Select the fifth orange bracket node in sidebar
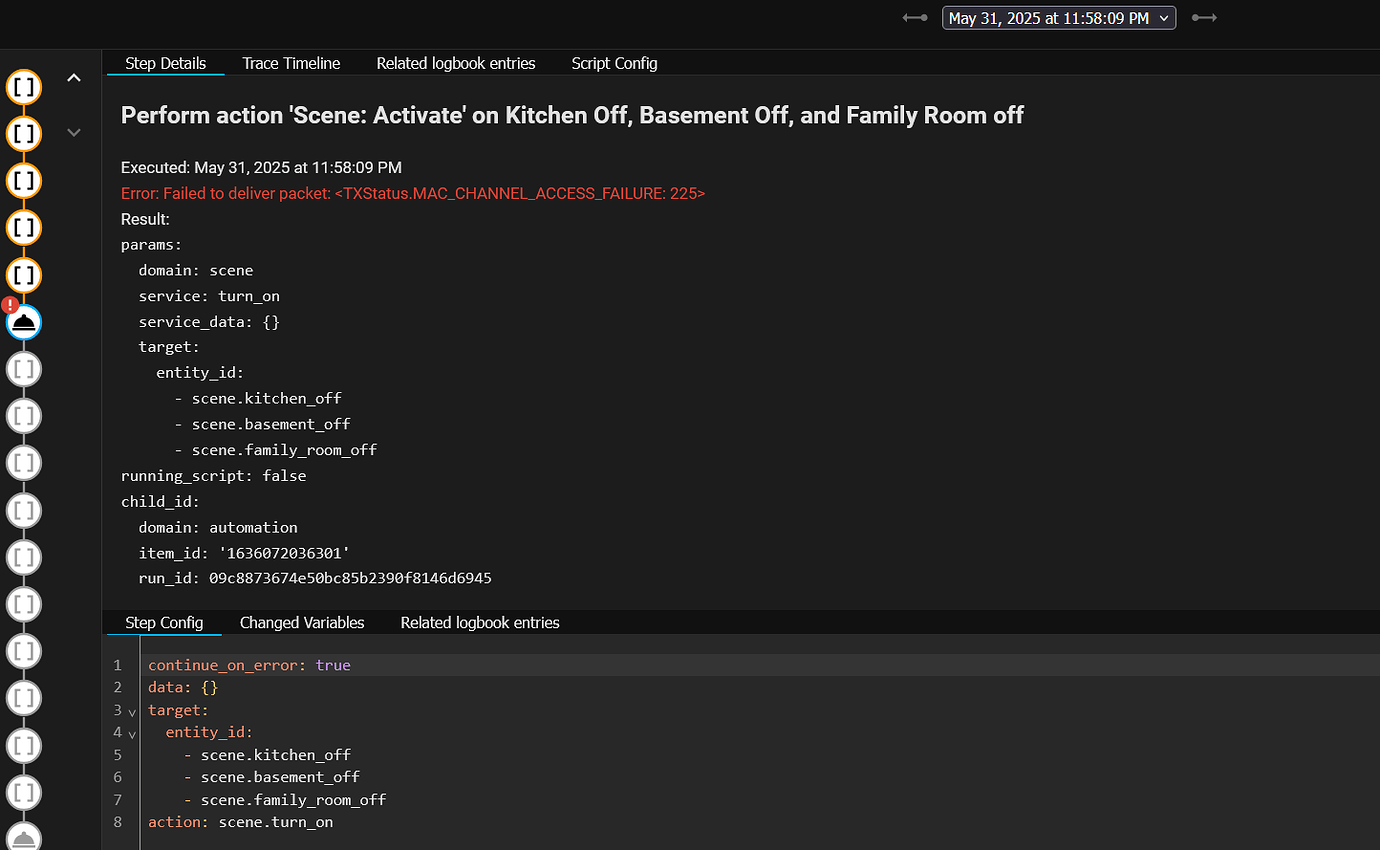1380x850 pixels. click(x=23, y=275)
